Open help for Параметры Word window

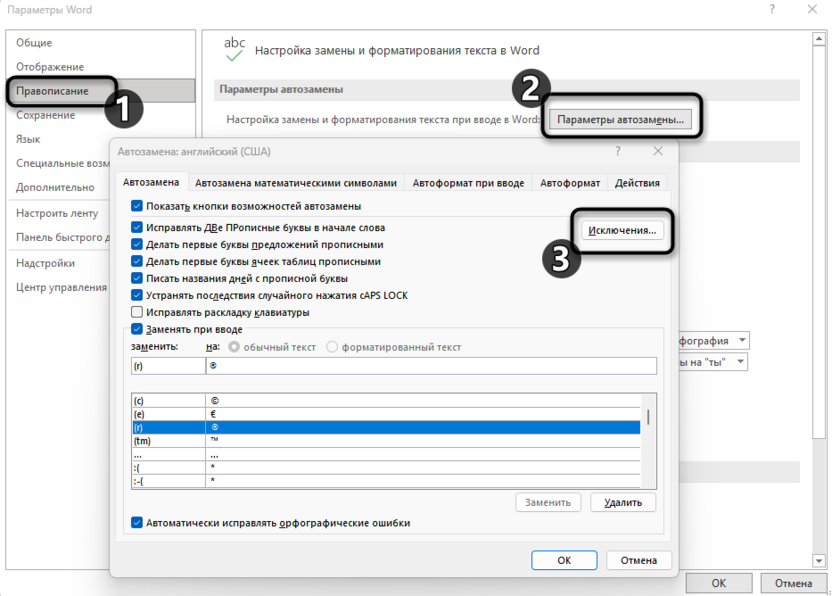772,9
